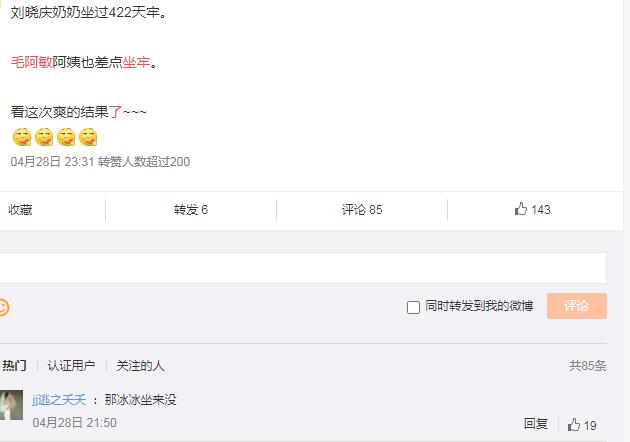The height and width of the screenshot is (442, 630).
Task: Switch to the 认证用户 comments tab
Action: (71, 366)
